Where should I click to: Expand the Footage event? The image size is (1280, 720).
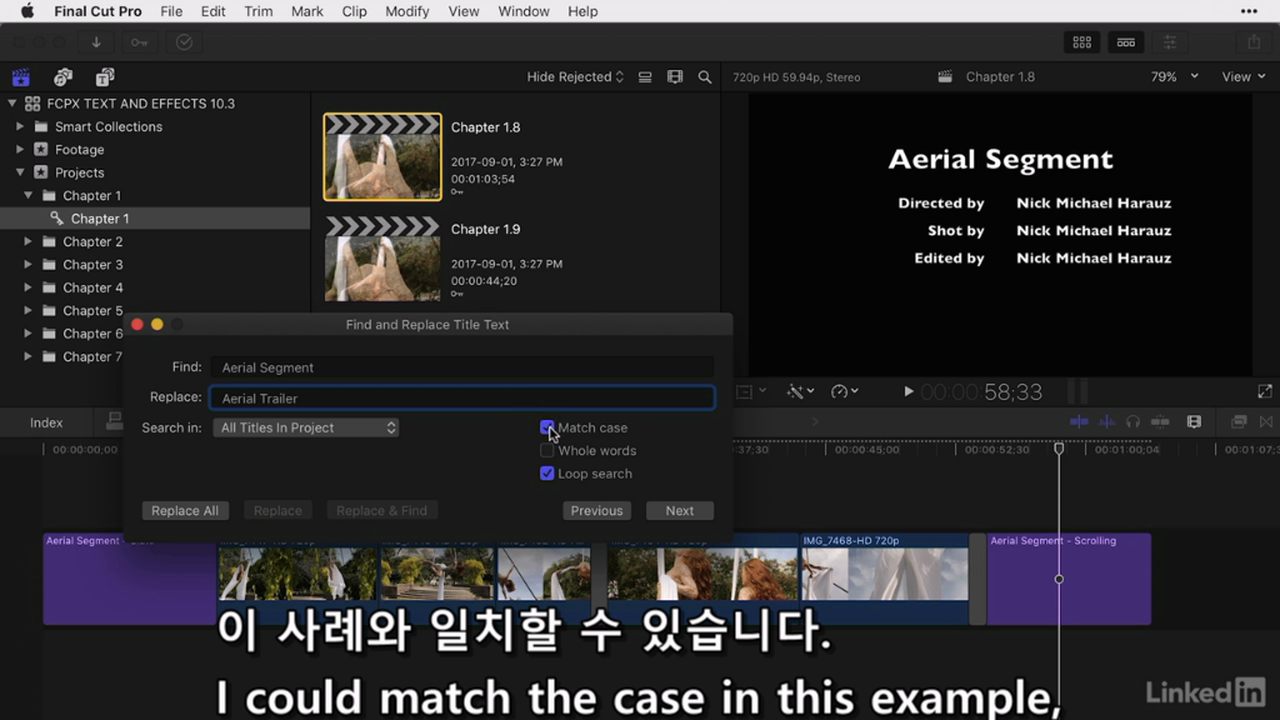(20, 149)
